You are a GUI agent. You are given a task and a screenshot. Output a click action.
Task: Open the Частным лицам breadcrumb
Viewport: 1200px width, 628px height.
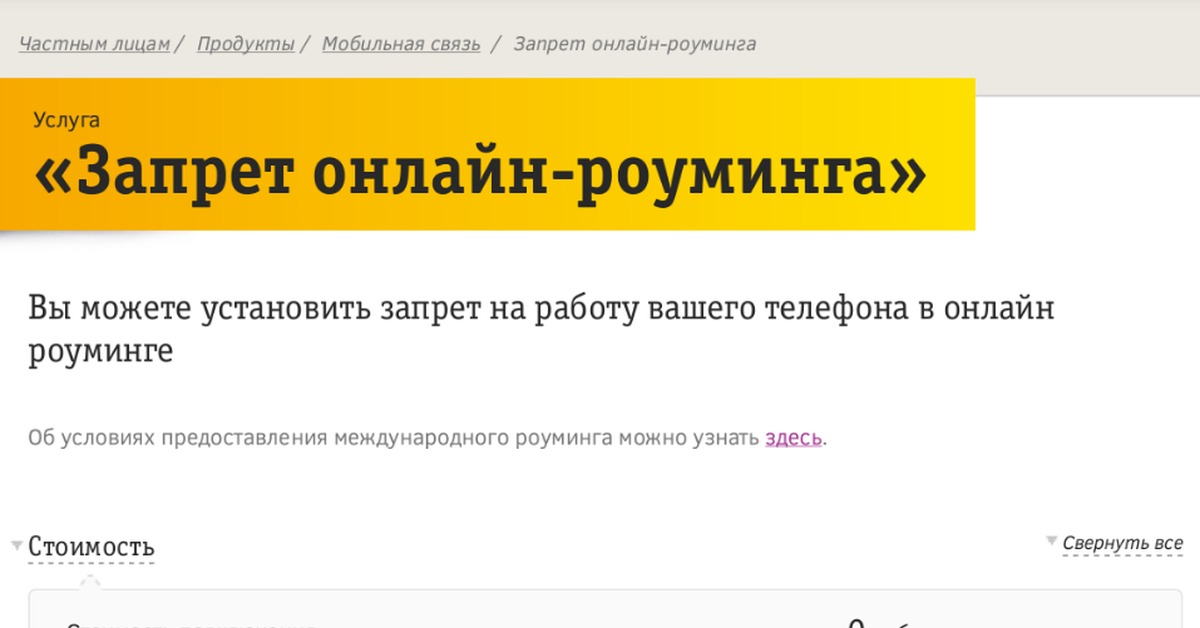[x=94, y=44]
